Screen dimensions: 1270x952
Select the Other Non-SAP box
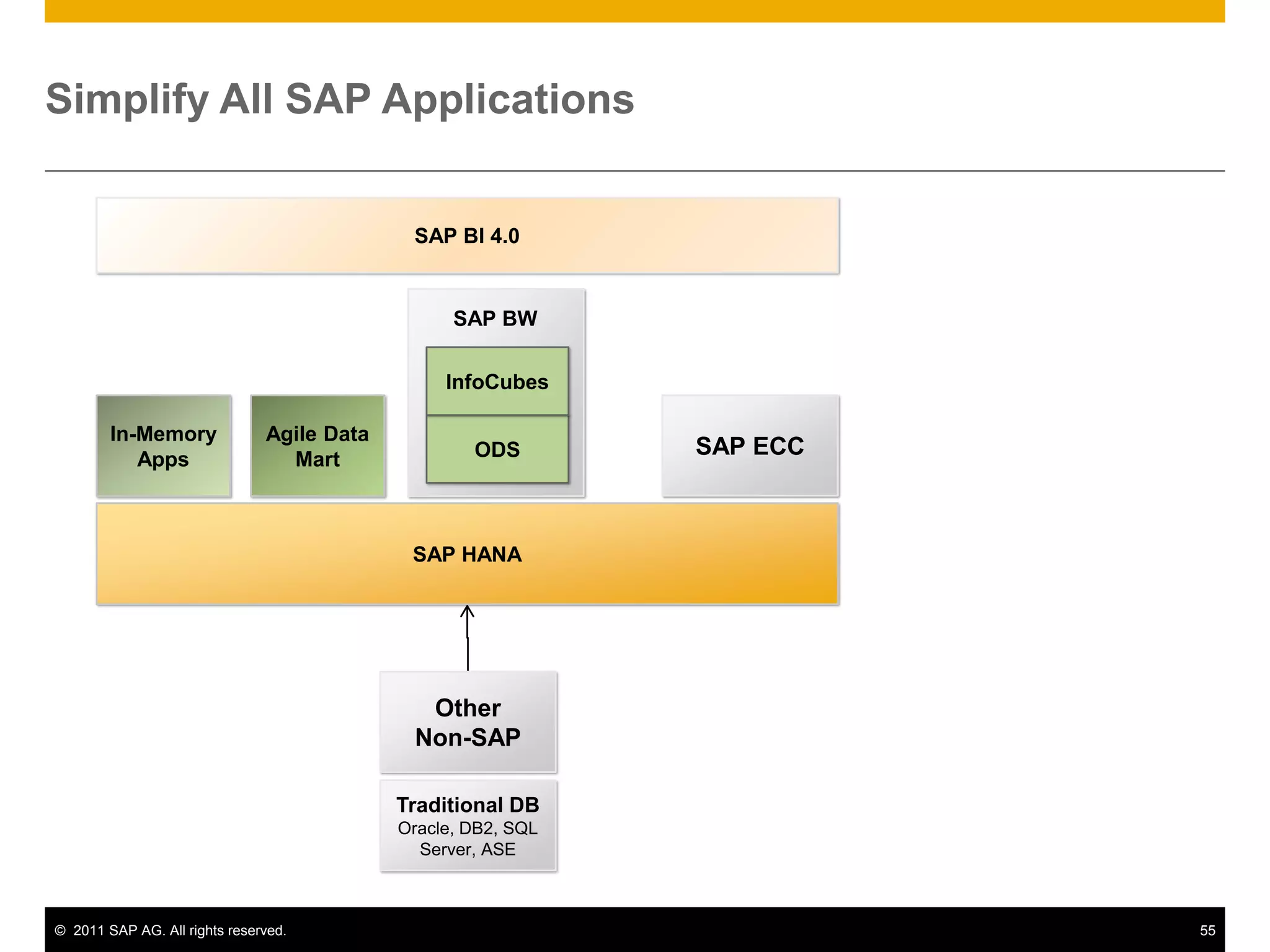click(468, 722)
